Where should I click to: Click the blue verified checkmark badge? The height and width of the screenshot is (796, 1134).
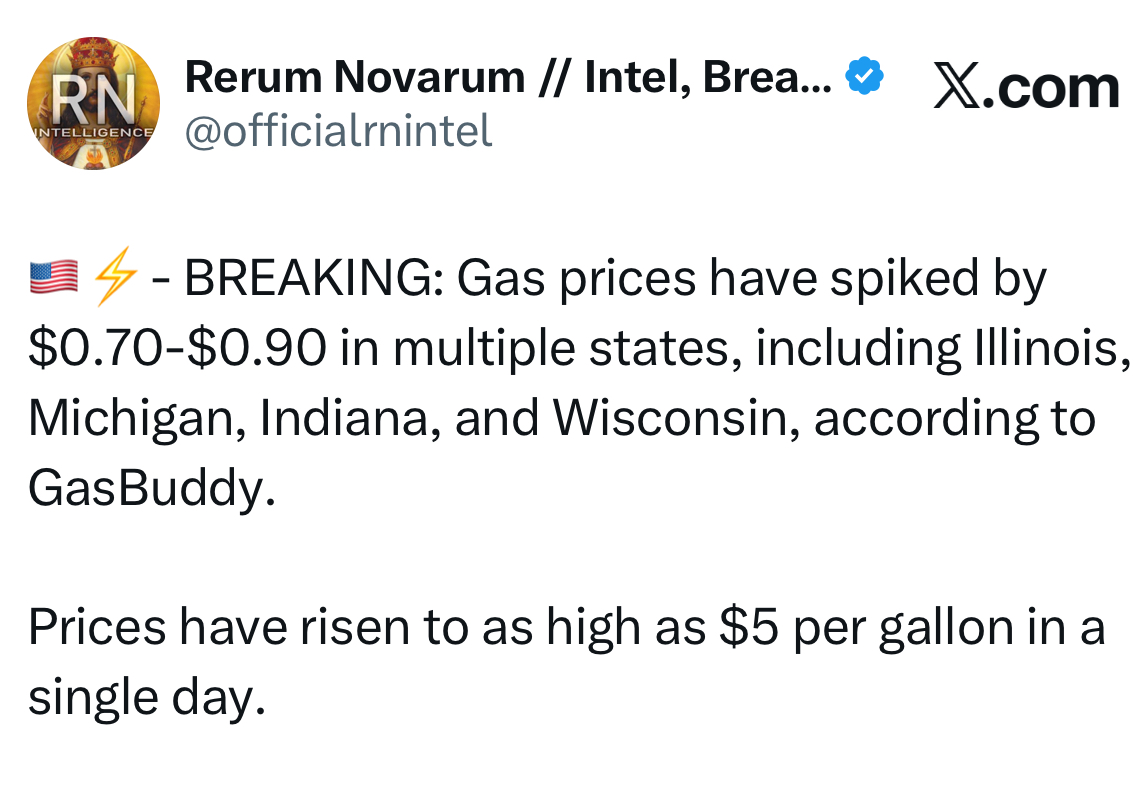[864, 77]
